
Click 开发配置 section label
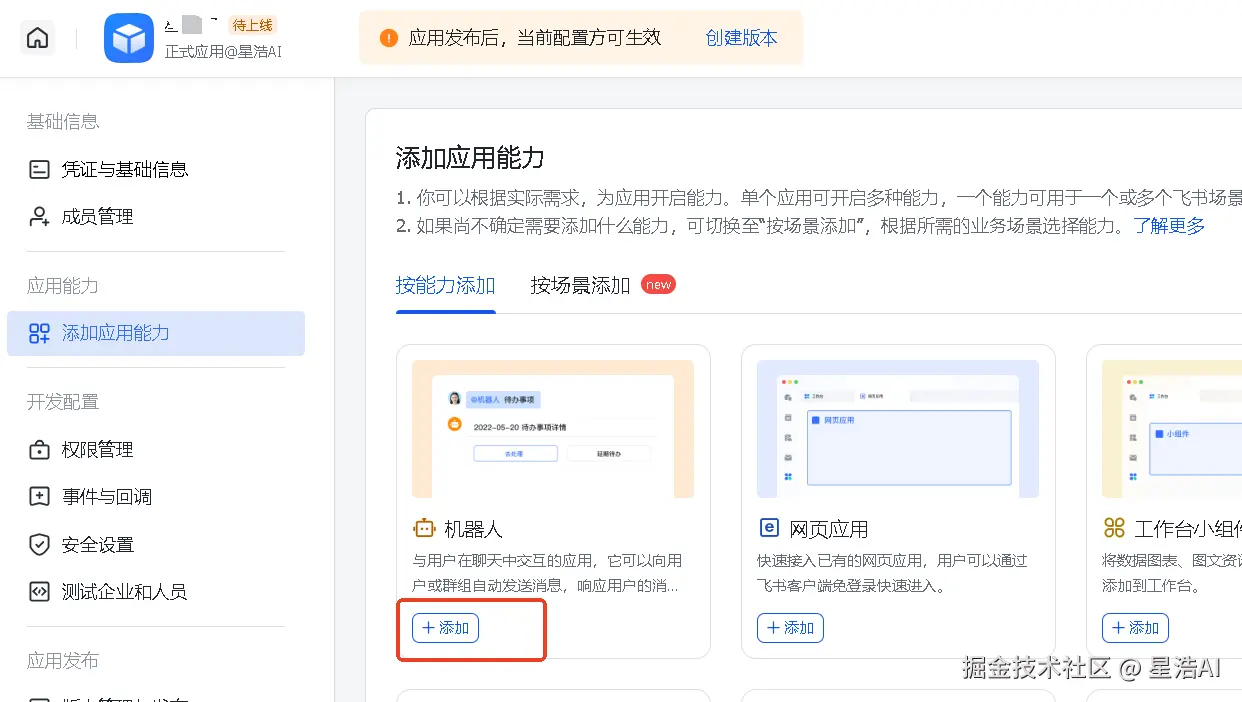click(x=63, y=402)
